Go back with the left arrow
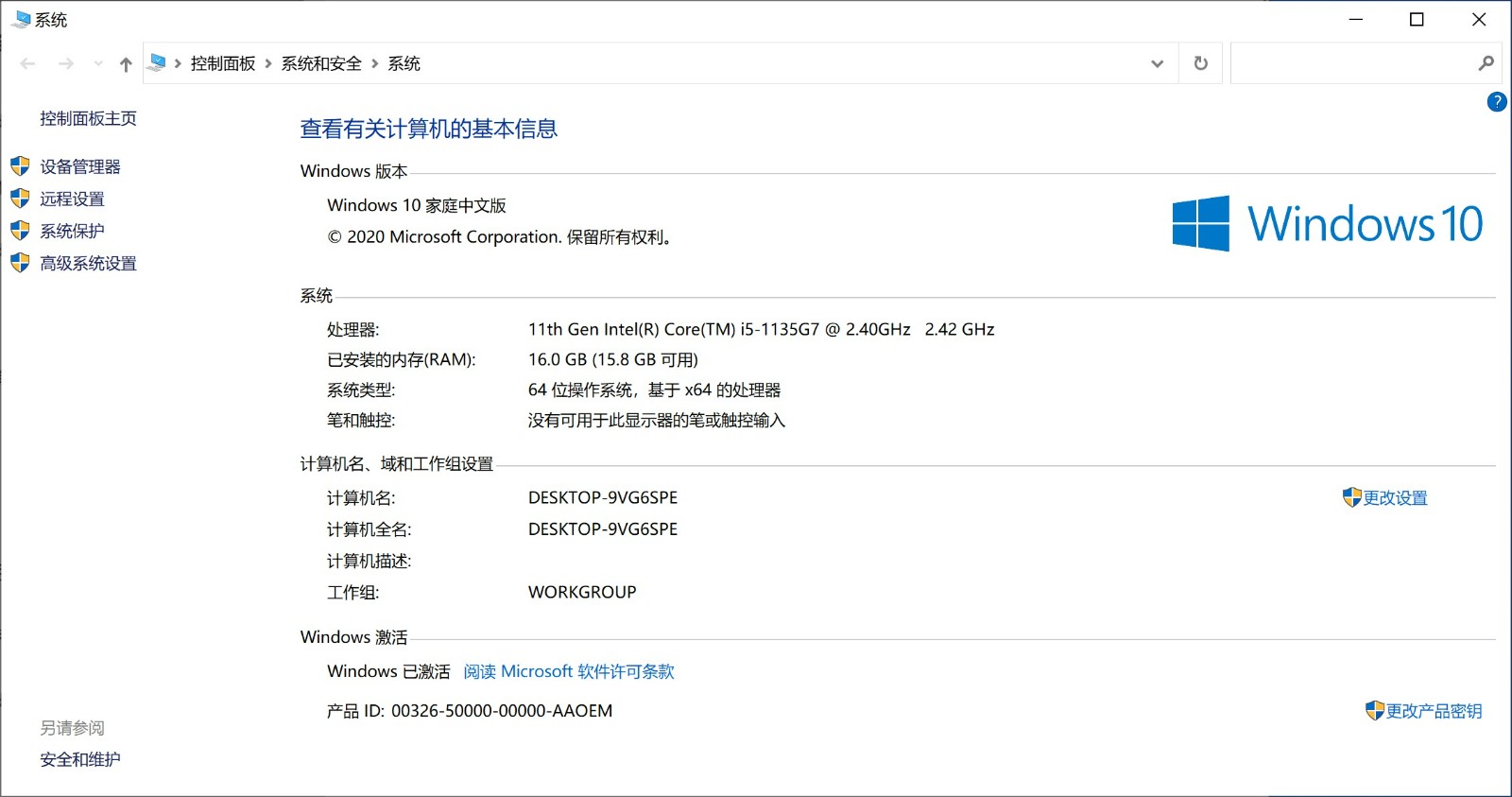Image resolution: width=1512 pixels, height=797 pixels. pyautogui.click(x=27, y=63)
